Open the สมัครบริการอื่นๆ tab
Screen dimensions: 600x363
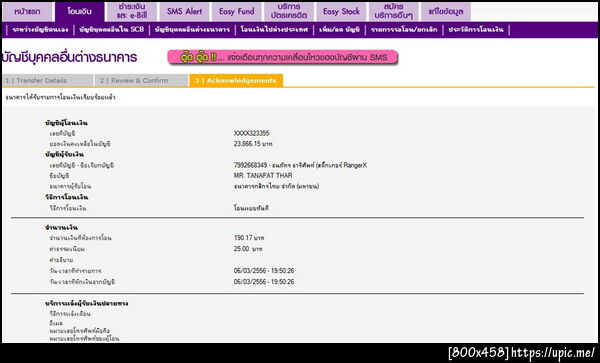click(x=393, y=12)
